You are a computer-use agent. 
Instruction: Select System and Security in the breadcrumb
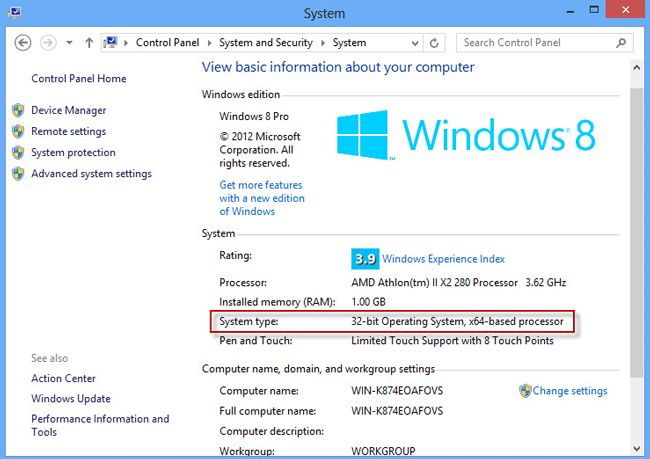coord(266,43)
